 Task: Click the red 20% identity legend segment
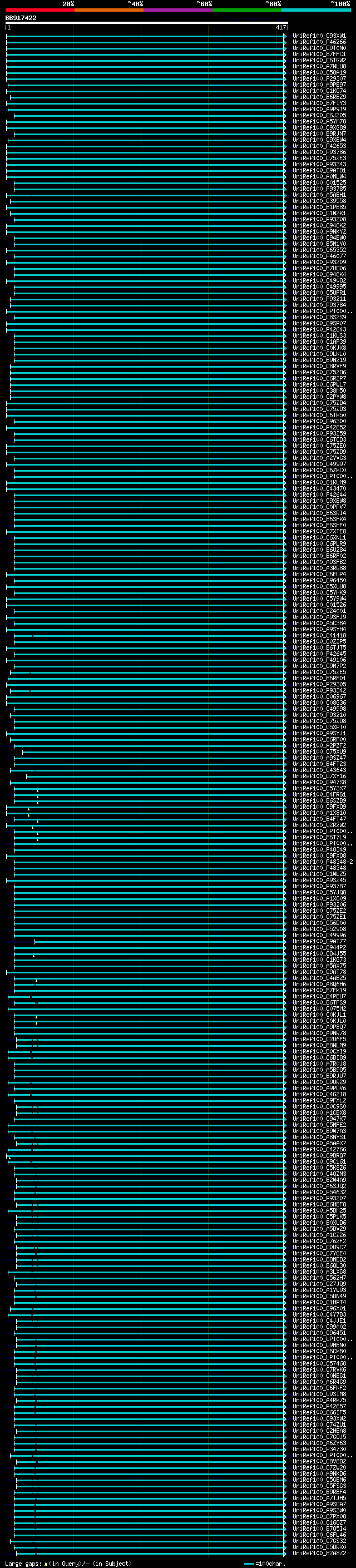pos(40,10)
